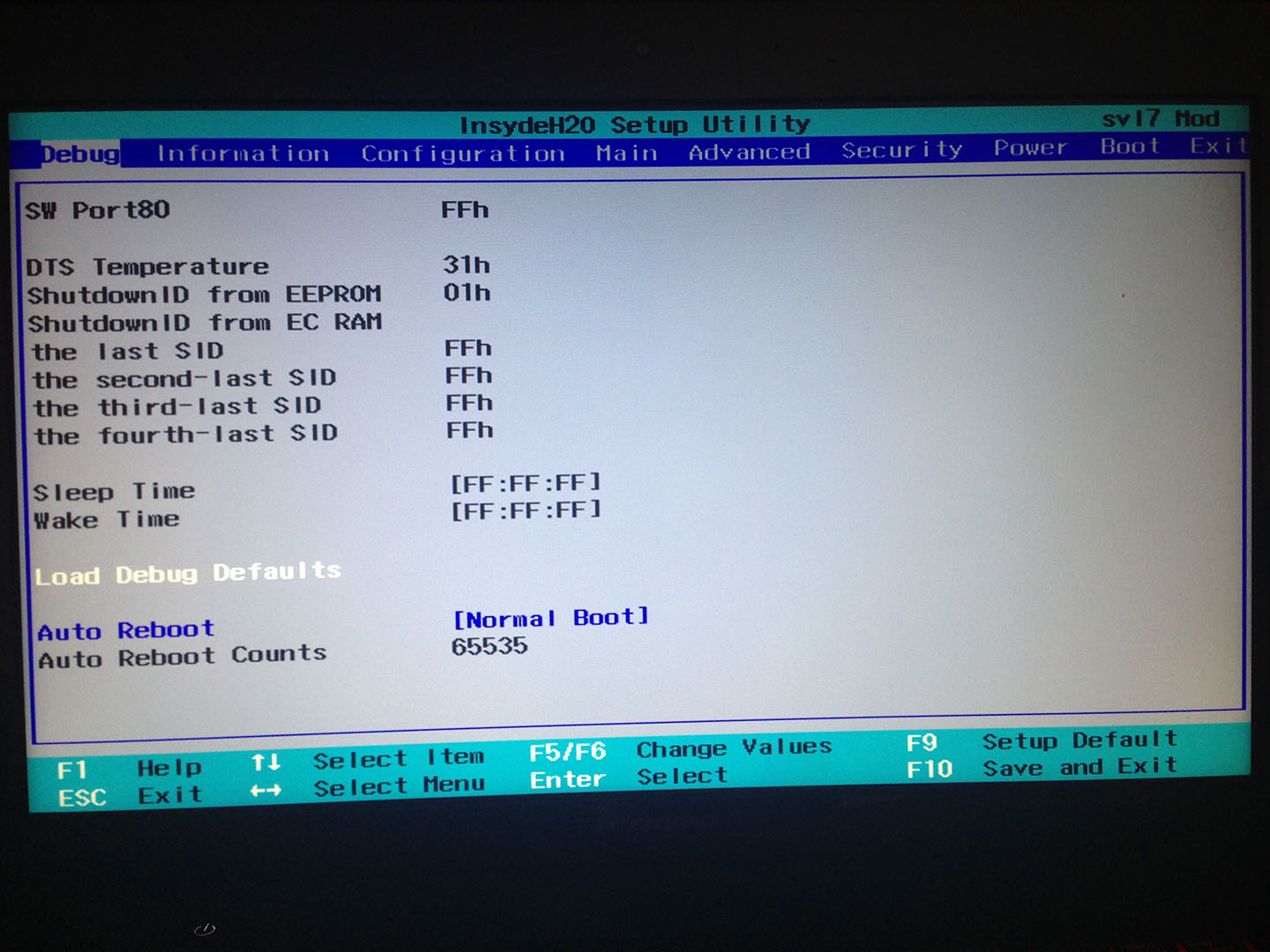Click the up-down arrows Select Item icon

point(265,762)
